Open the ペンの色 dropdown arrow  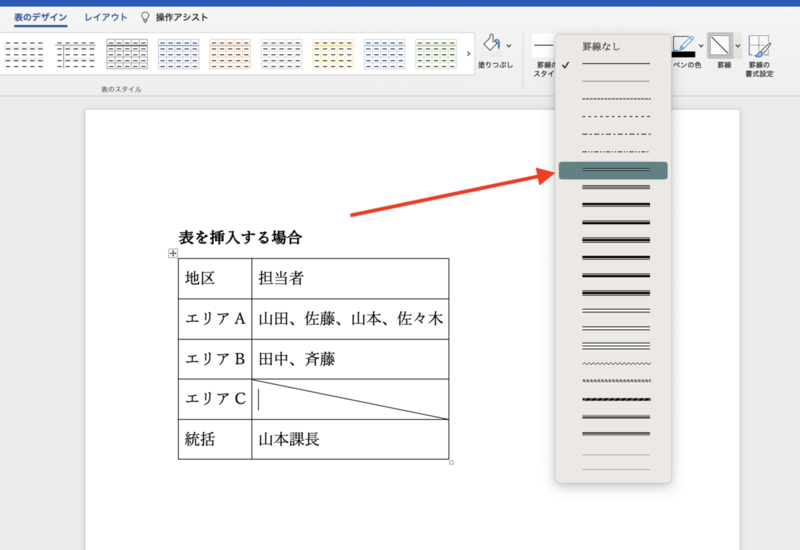coord(701,46)
